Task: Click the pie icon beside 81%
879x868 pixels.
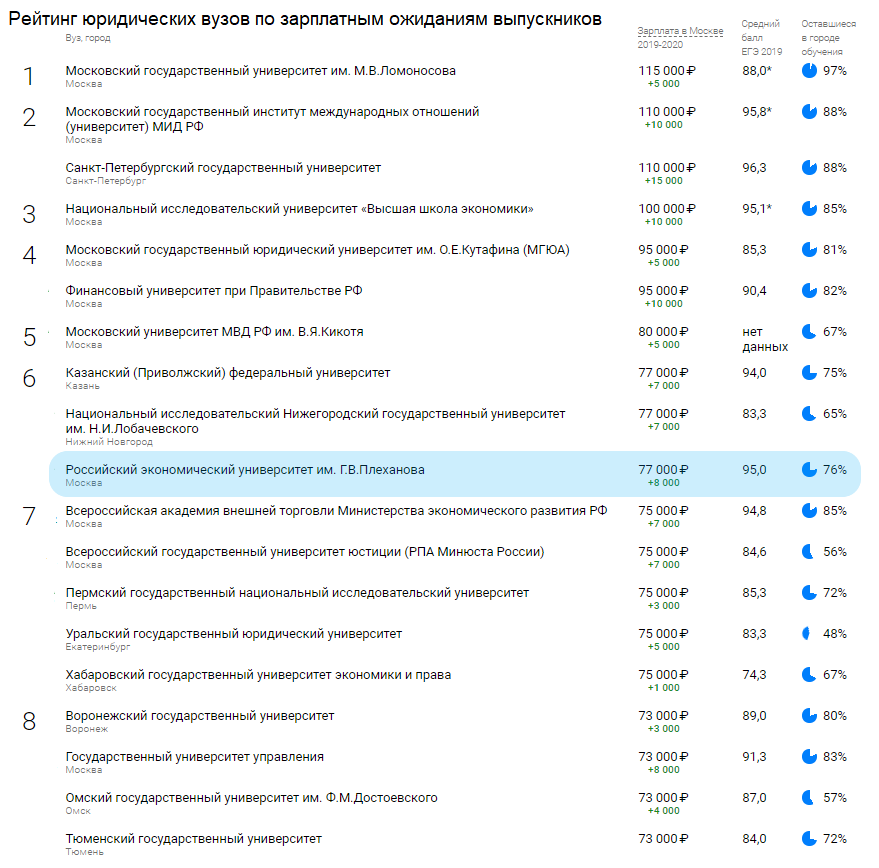Action: click(x=809, y=250)
